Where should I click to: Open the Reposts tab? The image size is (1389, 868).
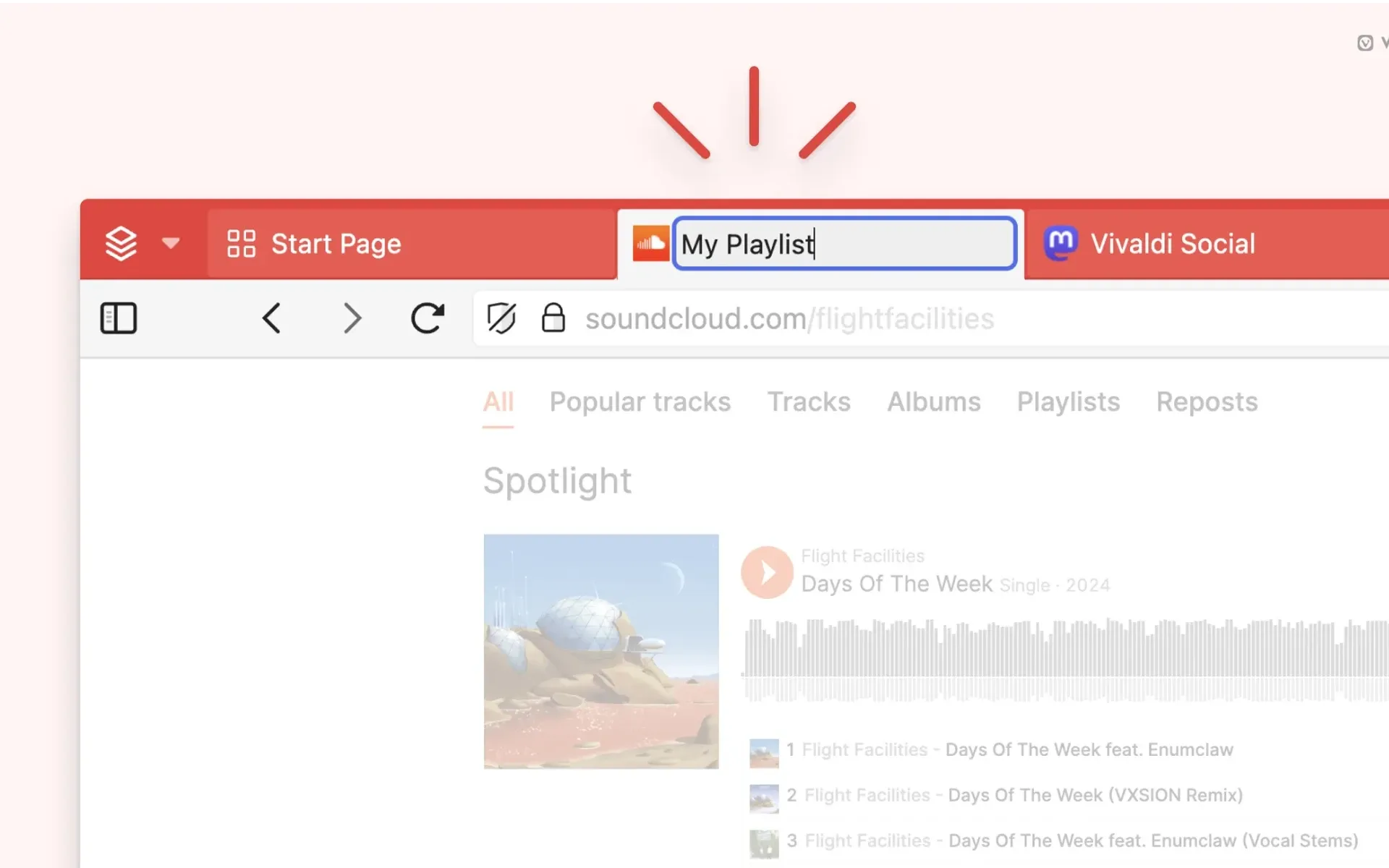coord(1207,402)
